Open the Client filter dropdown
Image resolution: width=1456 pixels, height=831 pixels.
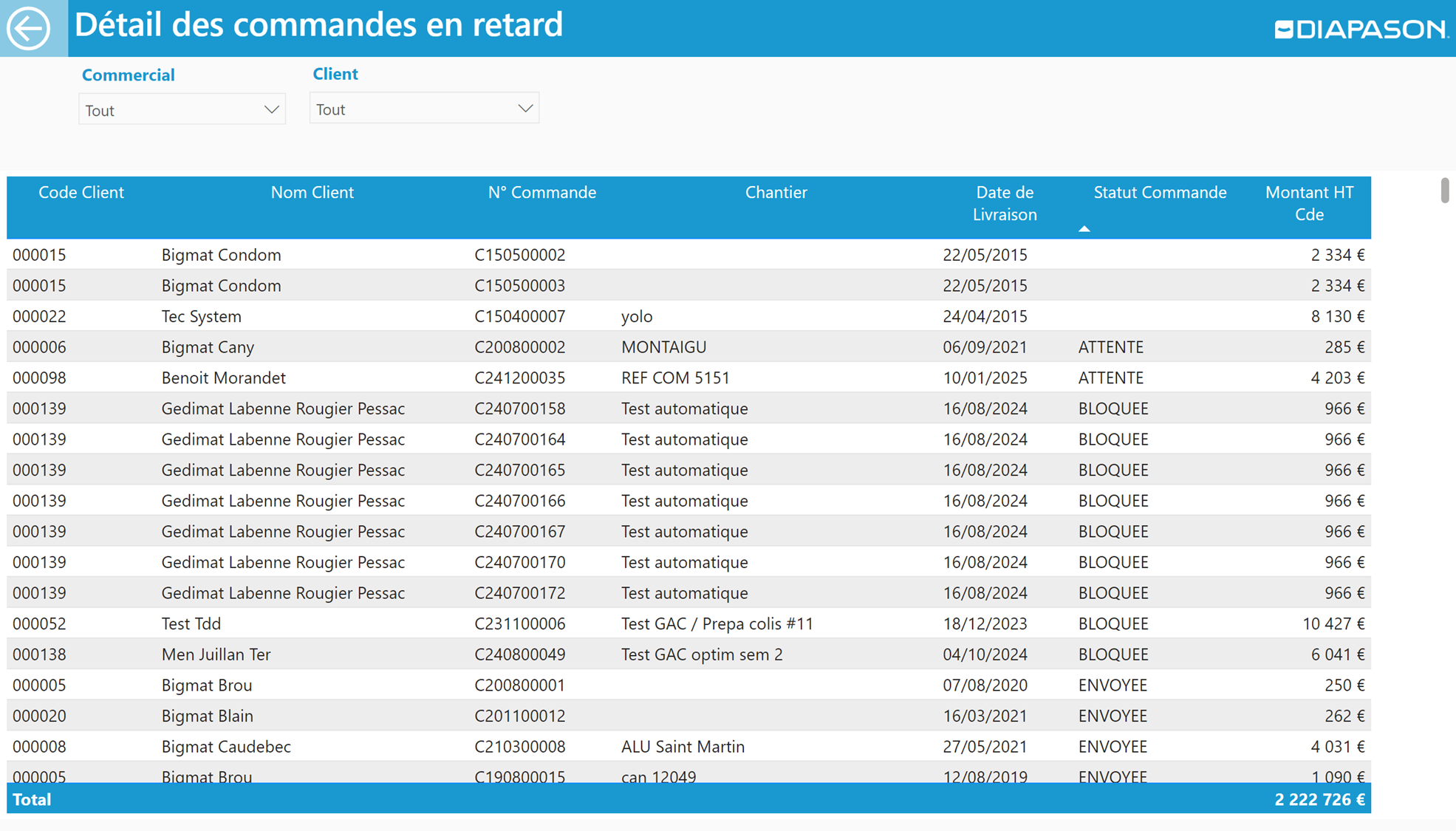click(423, 109)
